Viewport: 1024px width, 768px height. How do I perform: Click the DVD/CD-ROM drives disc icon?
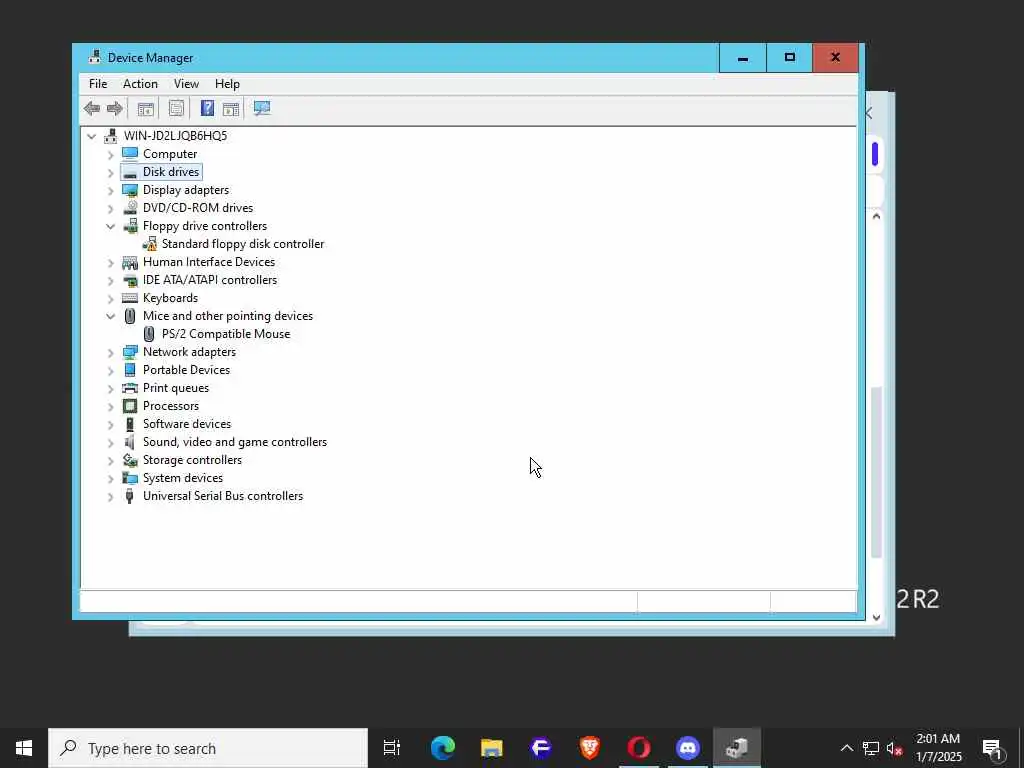tap(130, 208)
